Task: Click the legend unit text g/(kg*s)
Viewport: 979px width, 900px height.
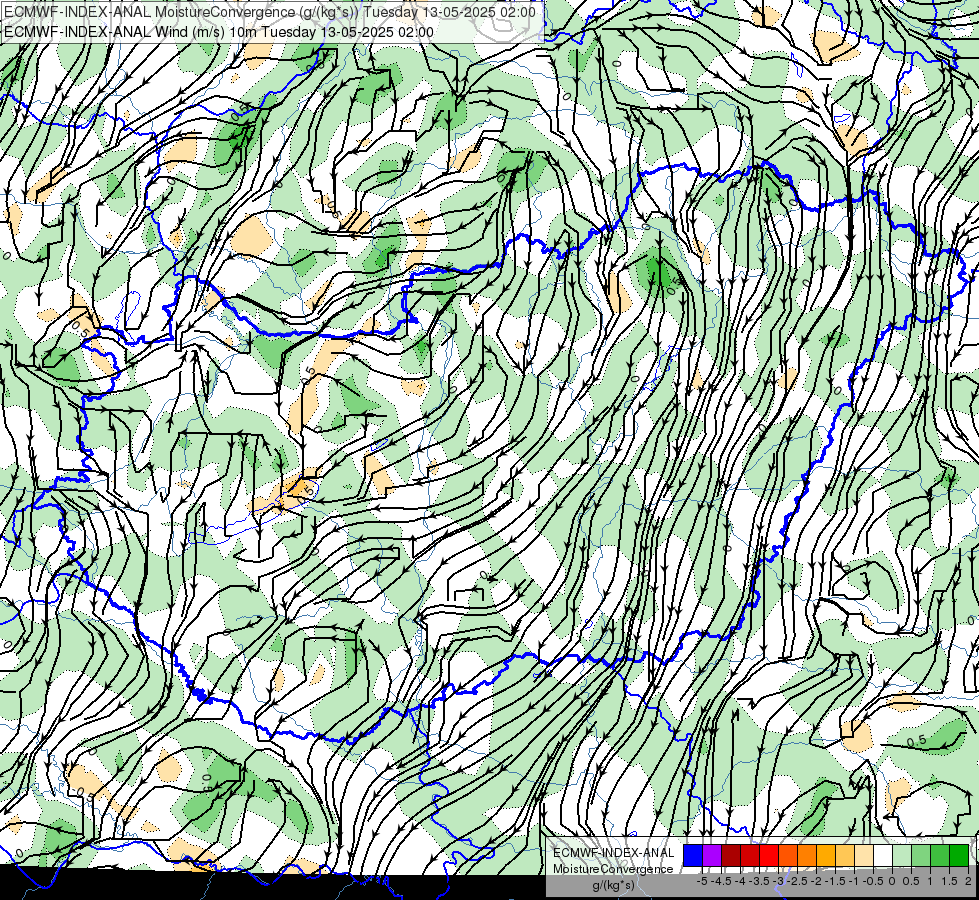Action: [614, 885]
